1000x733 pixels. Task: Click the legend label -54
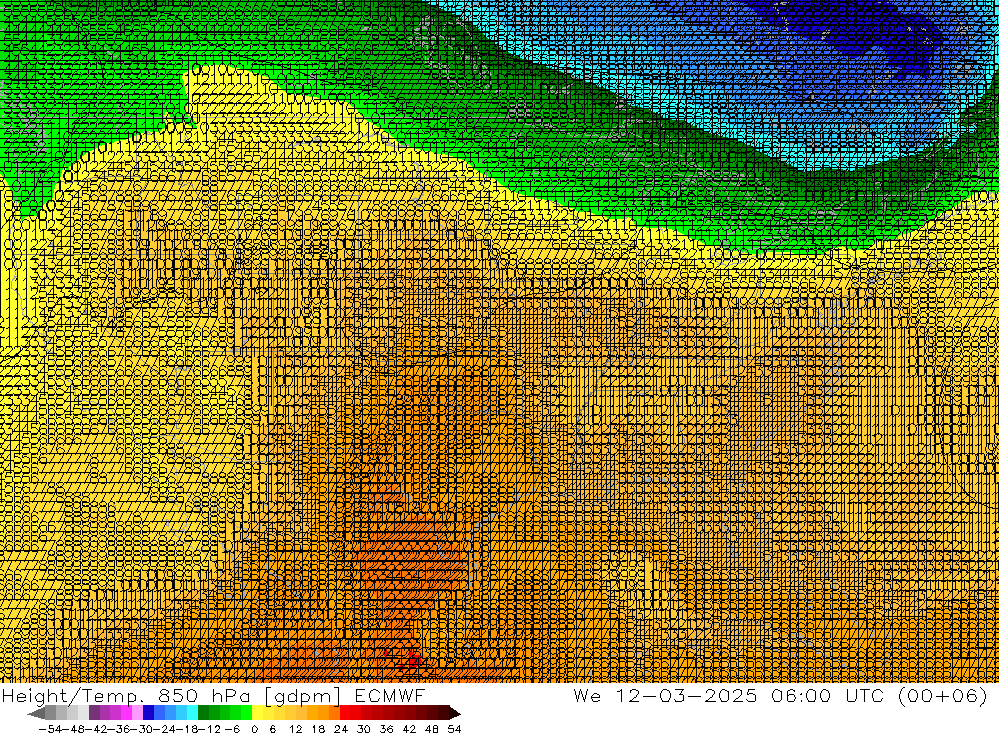[x=50, y=729]
